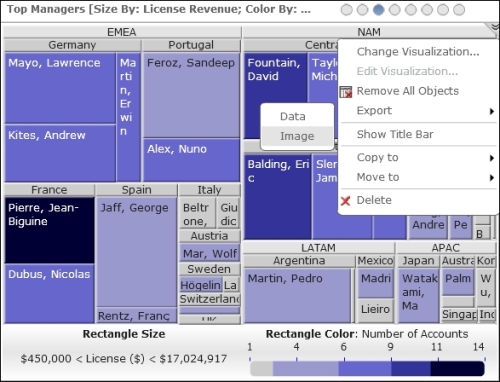Open the widget menu arrow at top right corner

(495, 27)
